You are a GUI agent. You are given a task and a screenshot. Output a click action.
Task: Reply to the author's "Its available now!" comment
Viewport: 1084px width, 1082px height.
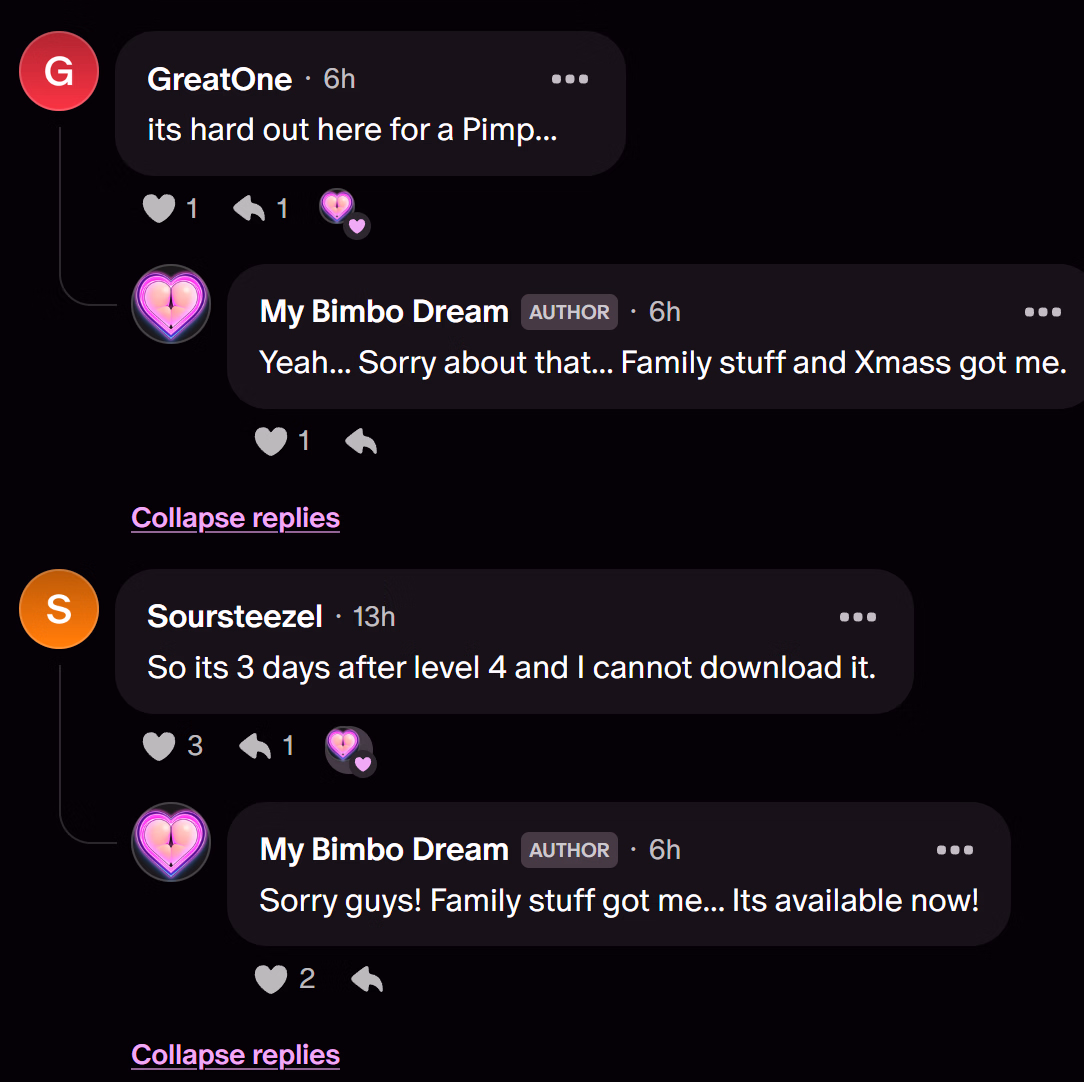tap(367, 979)
